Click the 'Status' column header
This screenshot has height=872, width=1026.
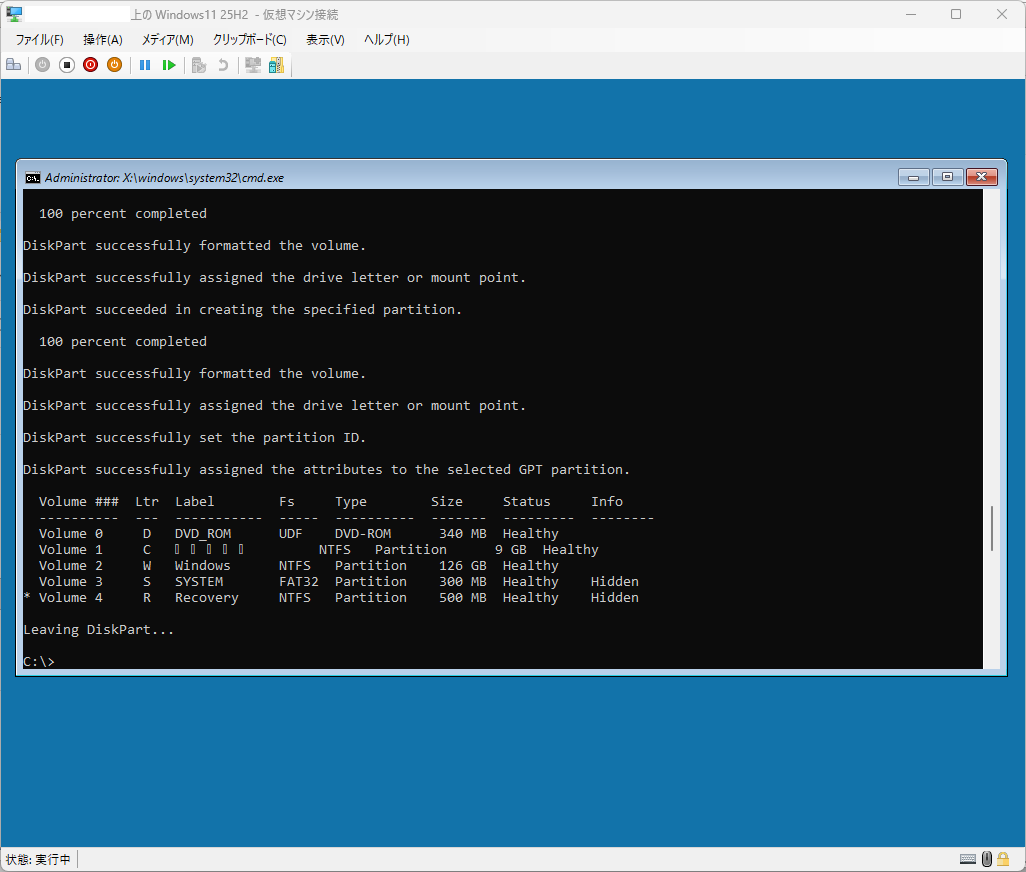[527, 502]
